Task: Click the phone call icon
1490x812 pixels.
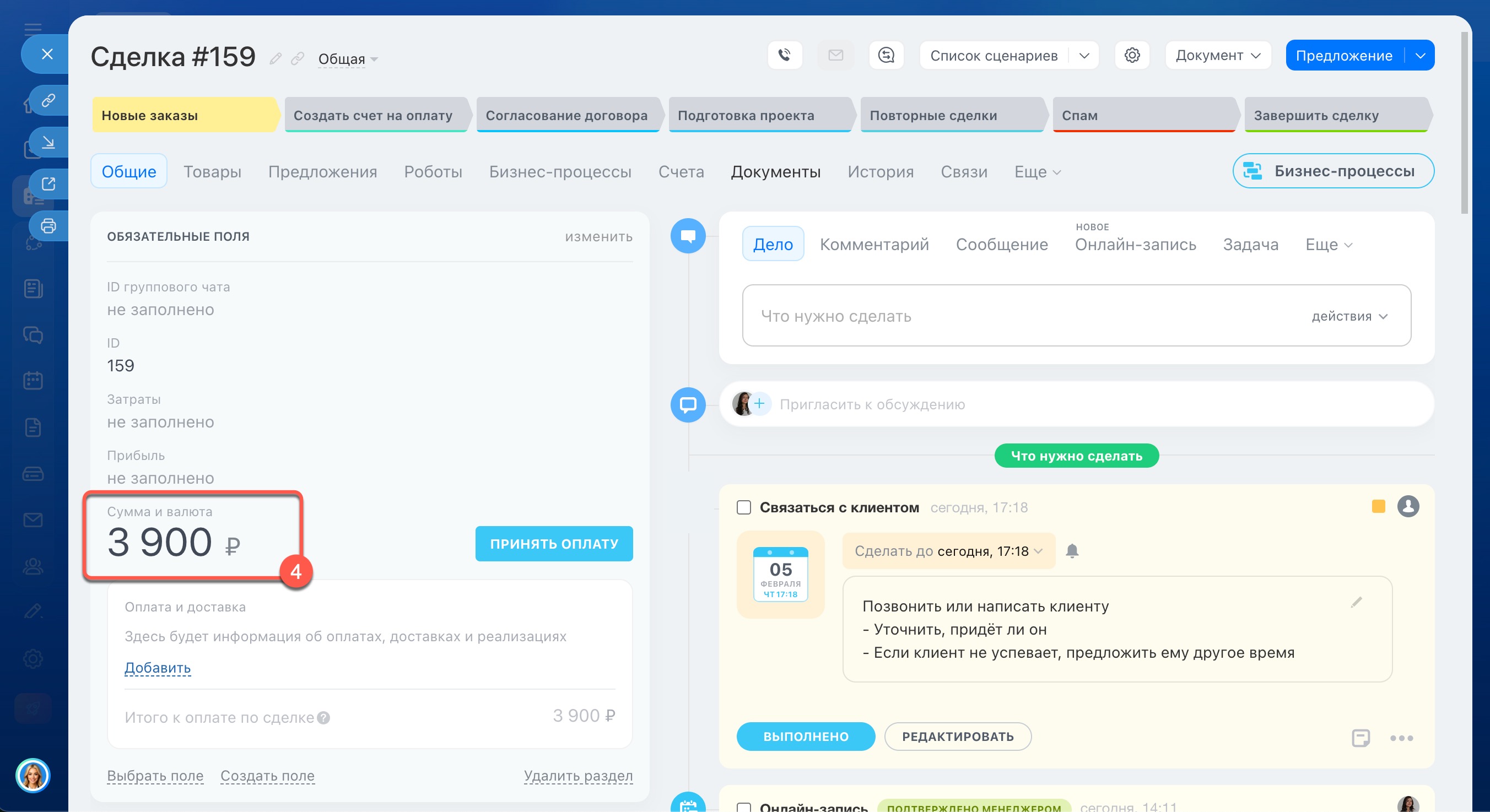Action: tap(784, 56)
